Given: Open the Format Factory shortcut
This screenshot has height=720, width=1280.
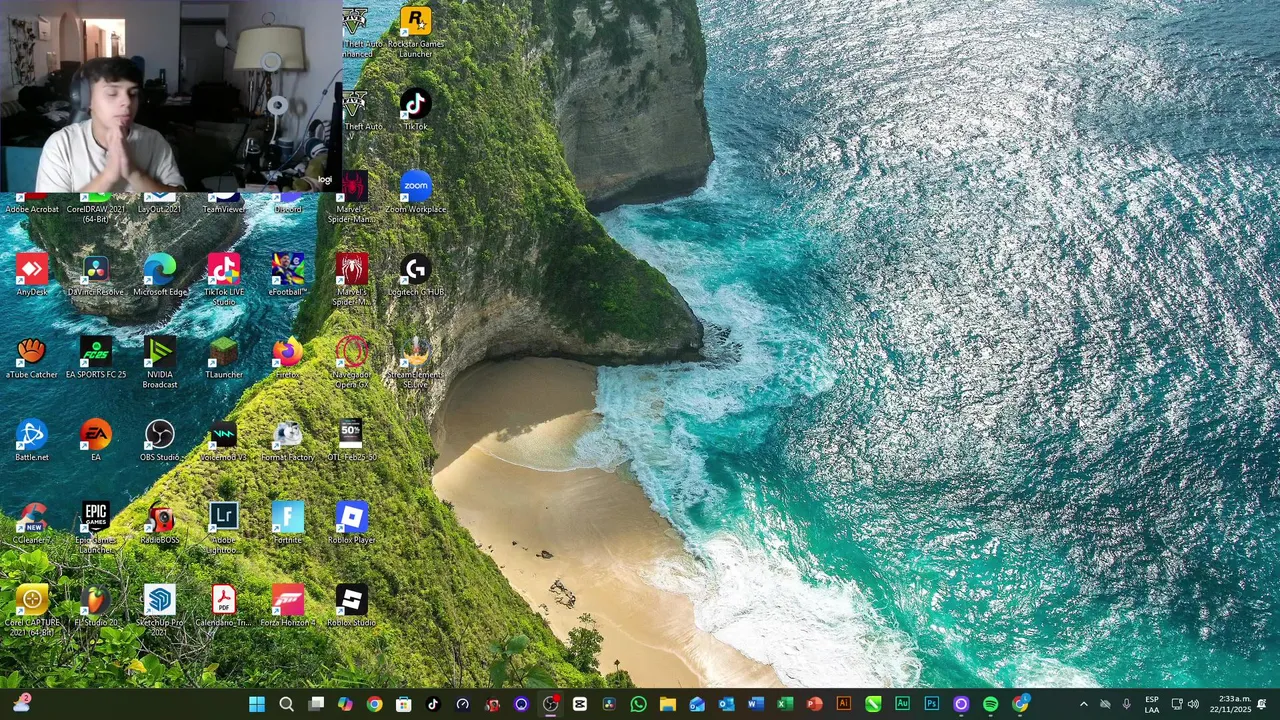Looking at the screenshot, I should pyautogui.click(x=287, y=441).
